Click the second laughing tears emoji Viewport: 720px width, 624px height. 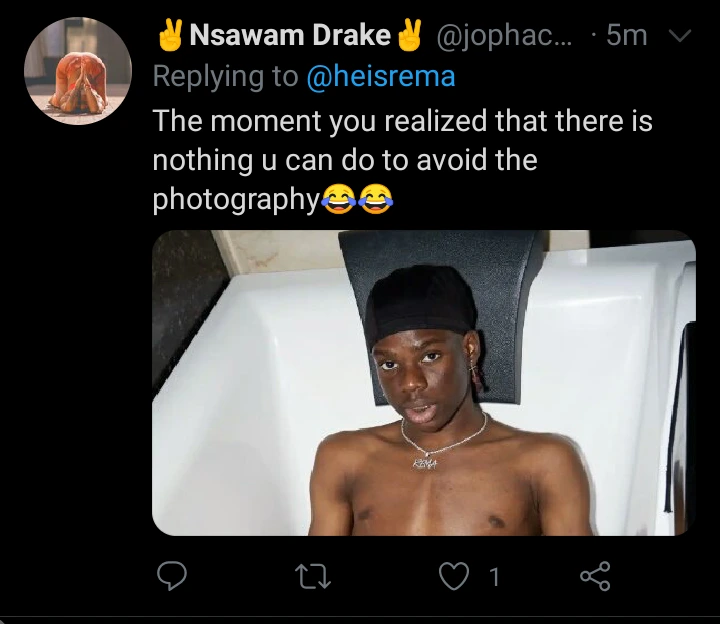tap(376, 199)
